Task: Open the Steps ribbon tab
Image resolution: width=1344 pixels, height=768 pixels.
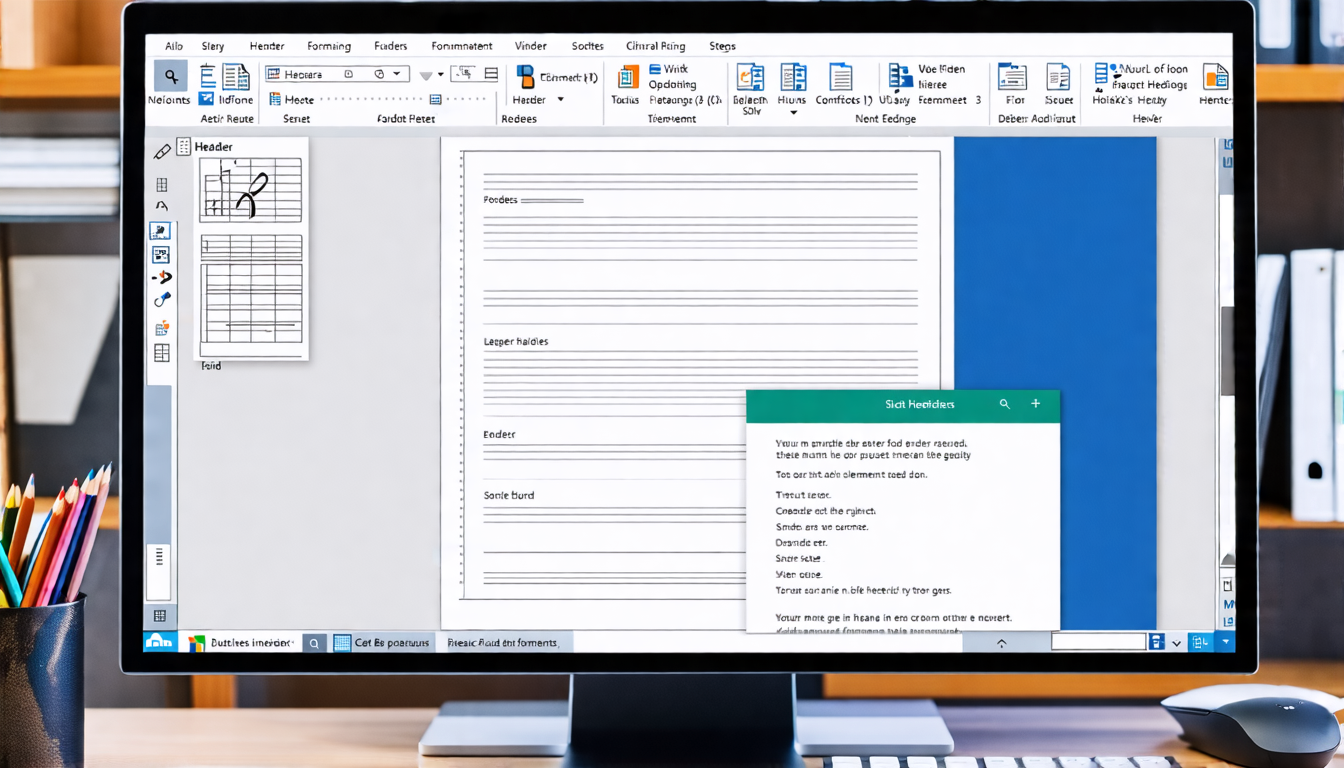Action: [x=722, y=46]
